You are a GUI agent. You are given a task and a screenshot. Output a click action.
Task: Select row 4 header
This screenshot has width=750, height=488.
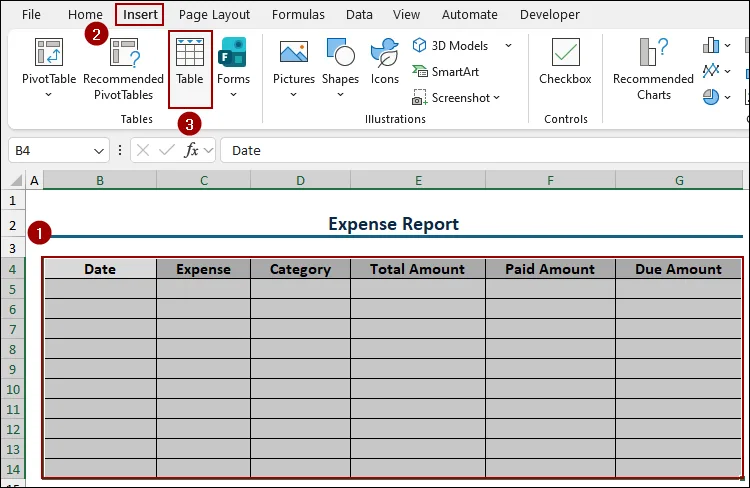pos(13,269)
